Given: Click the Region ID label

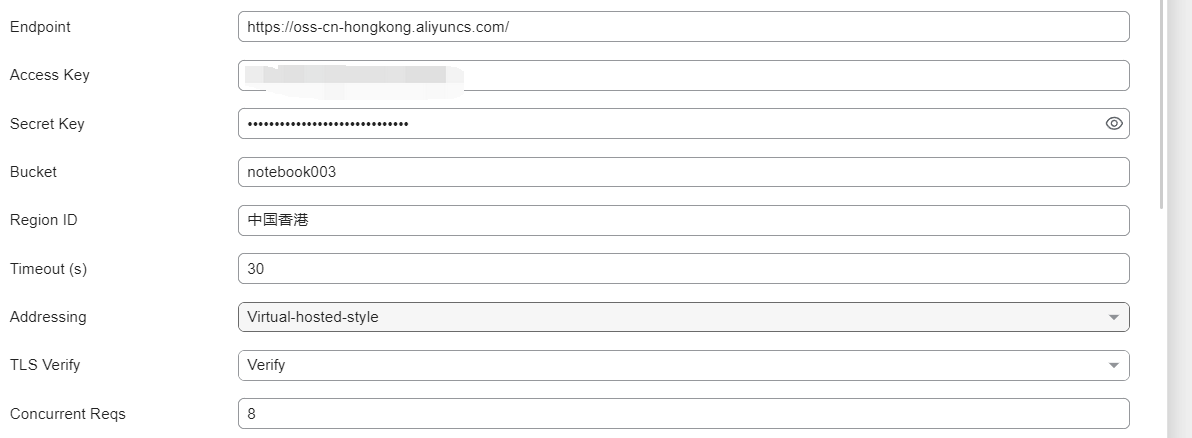Looking at the screenshot, I should coord(43,220).
